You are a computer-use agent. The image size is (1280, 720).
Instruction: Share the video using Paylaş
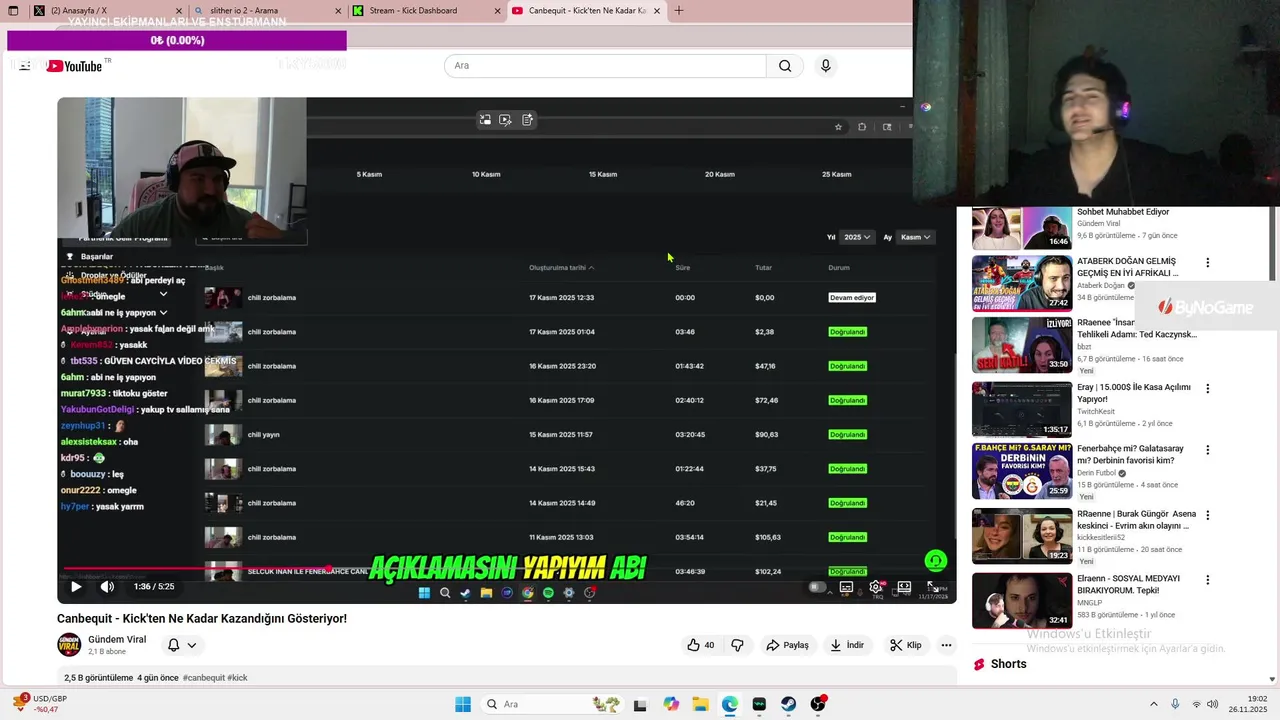point(787,645)
